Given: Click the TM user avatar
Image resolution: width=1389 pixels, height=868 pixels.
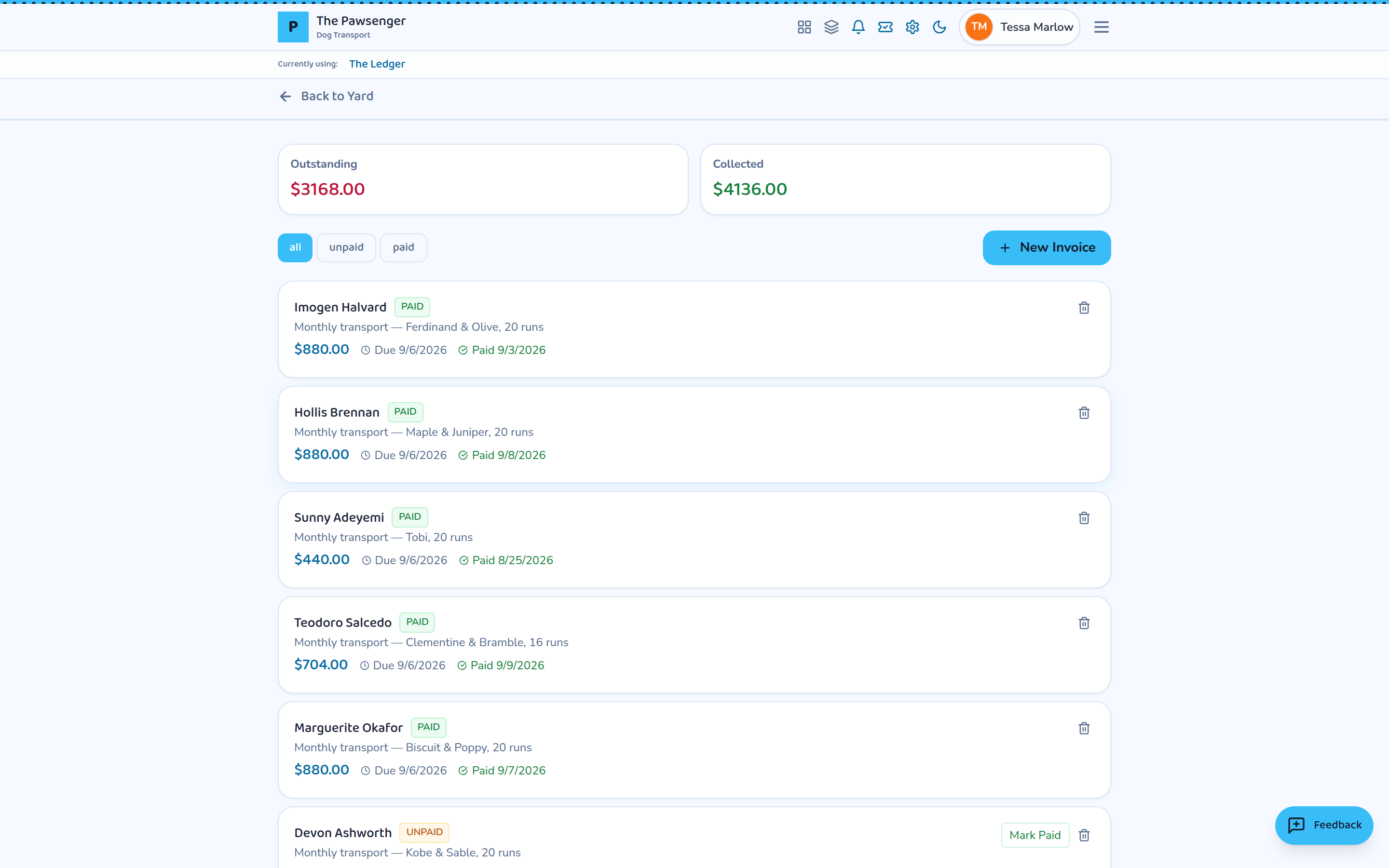Looking at the screenshot, I should [x=979, y=27].
